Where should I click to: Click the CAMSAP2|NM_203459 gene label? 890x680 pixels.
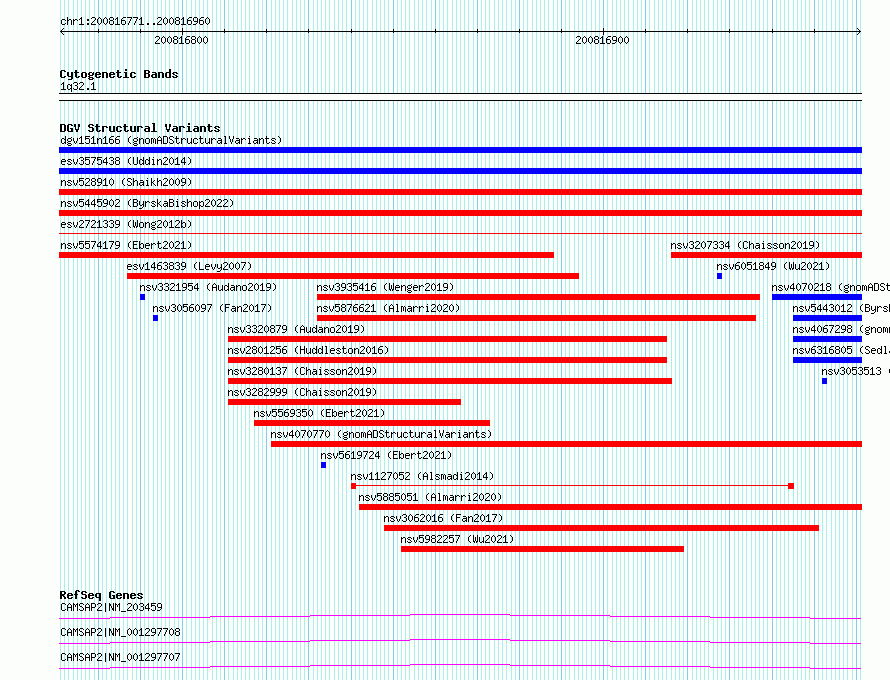tap(111, 607)
